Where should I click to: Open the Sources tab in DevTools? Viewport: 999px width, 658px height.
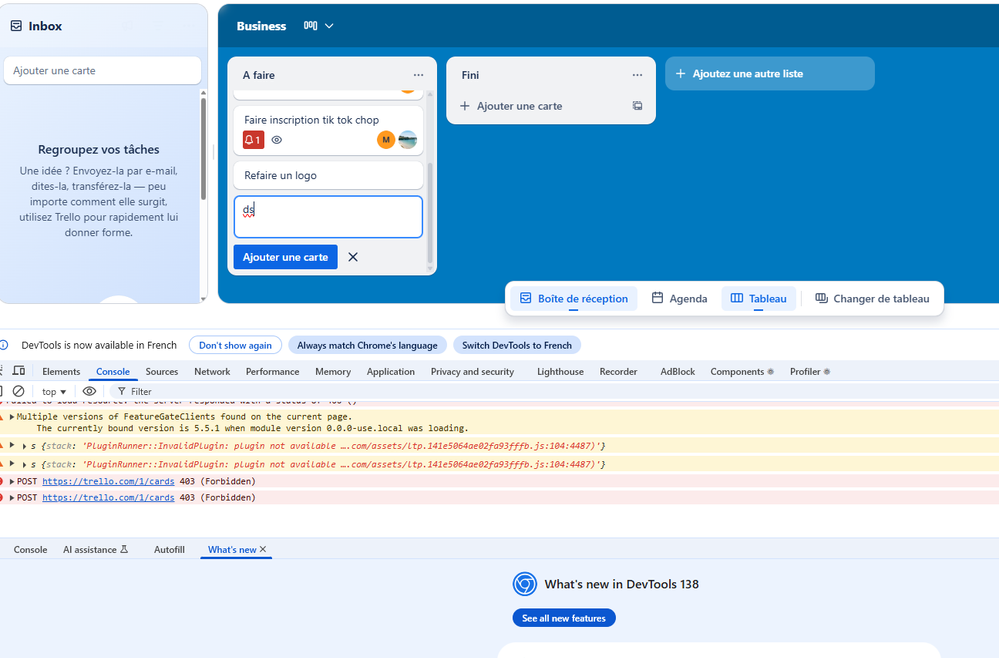162,371
